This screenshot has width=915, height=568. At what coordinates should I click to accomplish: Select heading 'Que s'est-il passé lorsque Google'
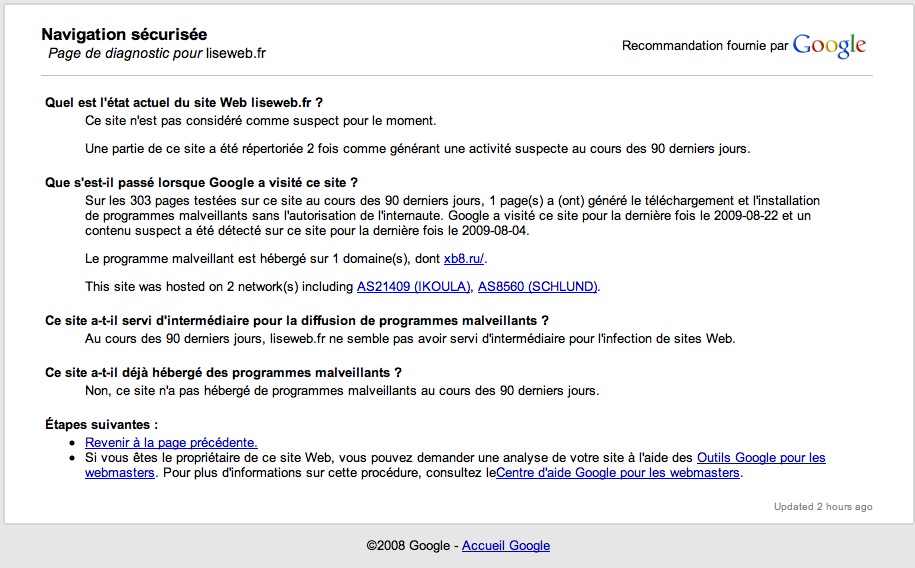tap(201, 183)
